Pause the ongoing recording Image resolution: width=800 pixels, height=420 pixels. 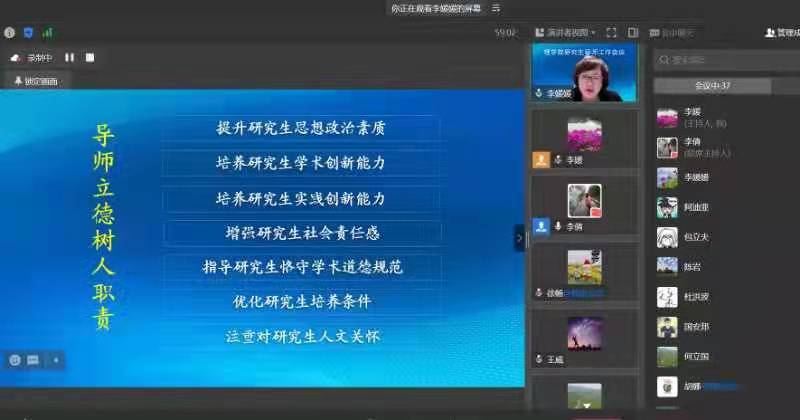click(x=70, y=58)
